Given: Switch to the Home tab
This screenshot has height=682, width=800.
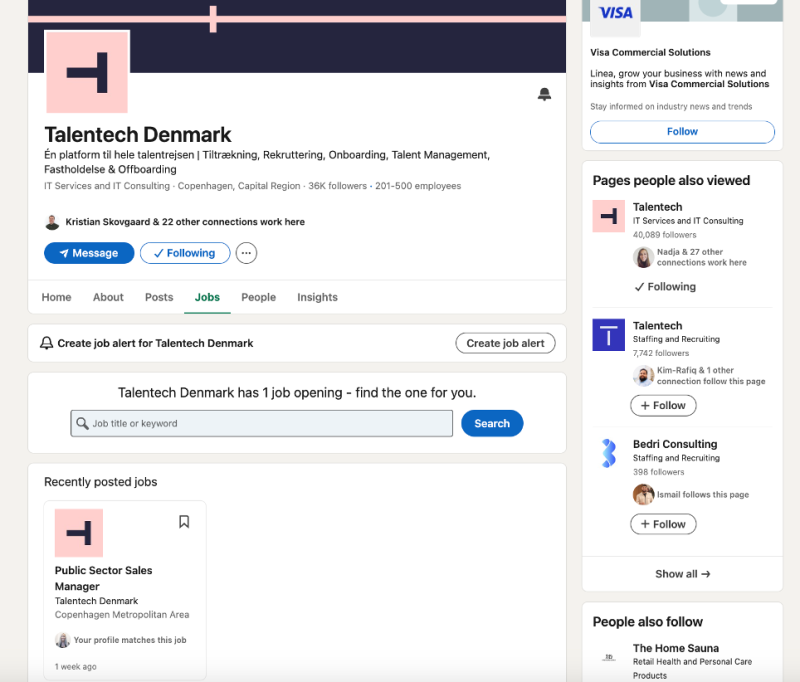Looking at the screenshot, I should pos(57,297).
